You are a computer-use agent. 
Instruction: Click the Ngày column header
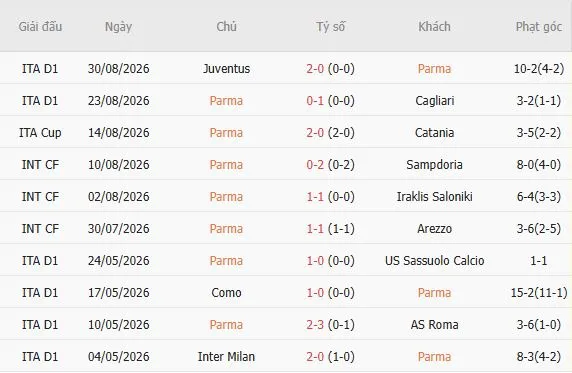tap(118, 27)
